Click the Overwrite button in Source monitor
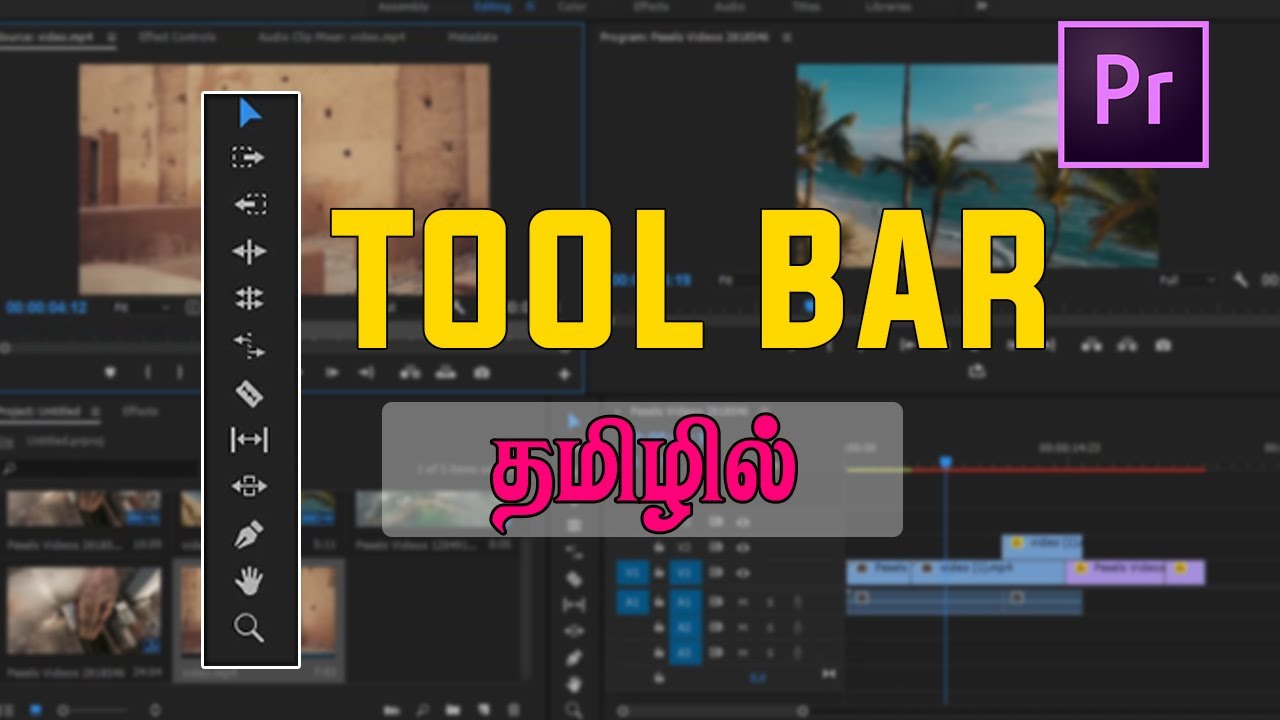This screenshot has width=1280, height=720. [x=446, y=372]
